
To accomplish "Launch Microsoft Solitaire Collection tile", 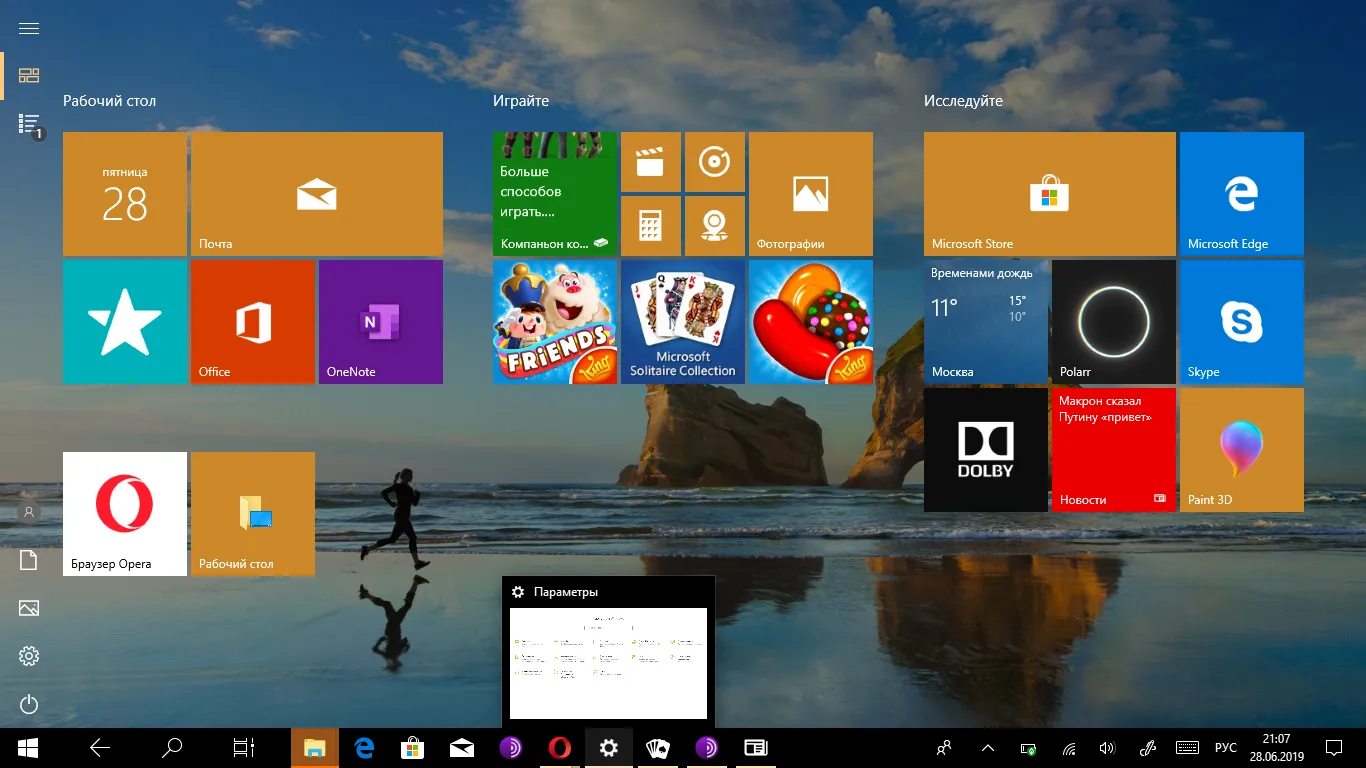I will (x=683, y=322).
